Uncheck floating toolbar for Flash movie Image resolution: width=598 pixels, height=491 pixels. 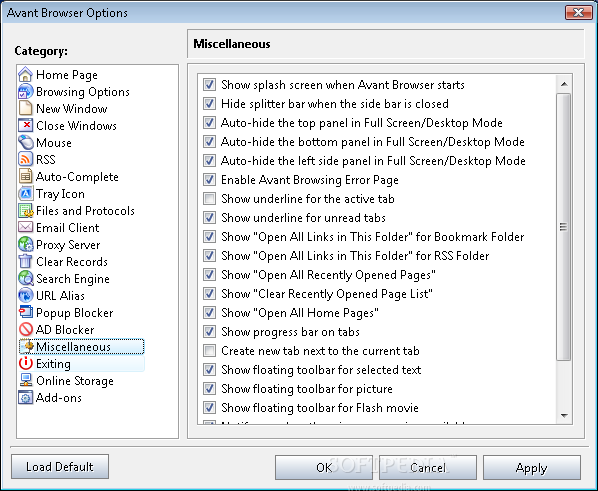[x=209, y=407]
